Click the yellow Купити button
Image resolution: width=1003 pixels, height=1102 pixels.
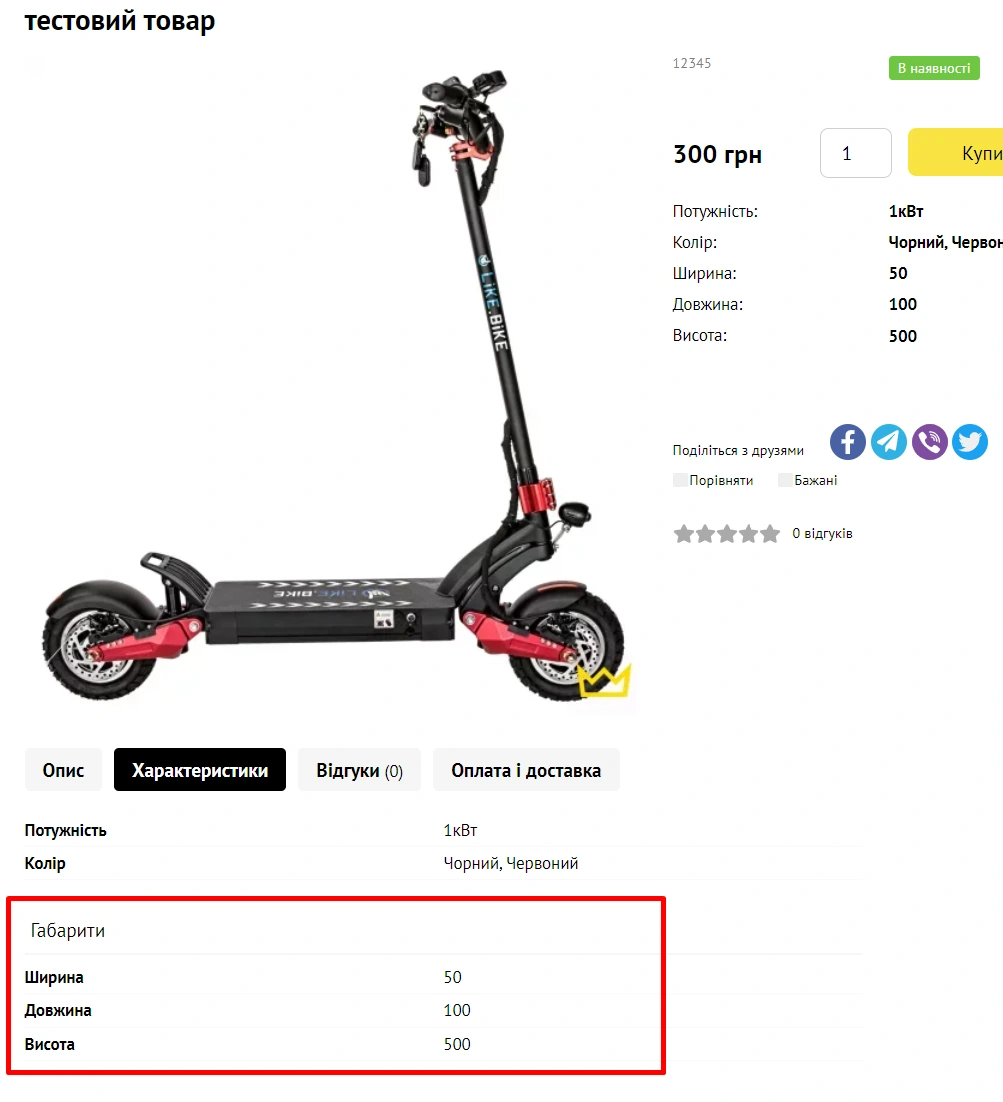(x=956, y=153)
